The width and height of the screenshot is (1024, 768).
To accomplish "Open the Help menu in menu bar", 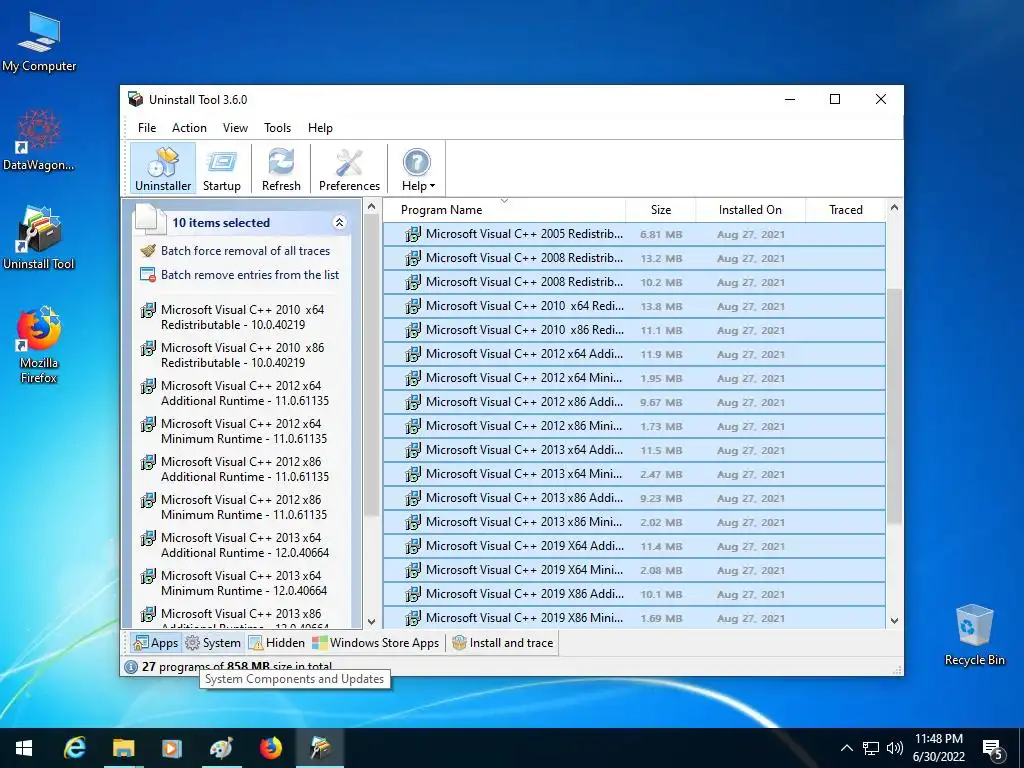I will (320, 128).
